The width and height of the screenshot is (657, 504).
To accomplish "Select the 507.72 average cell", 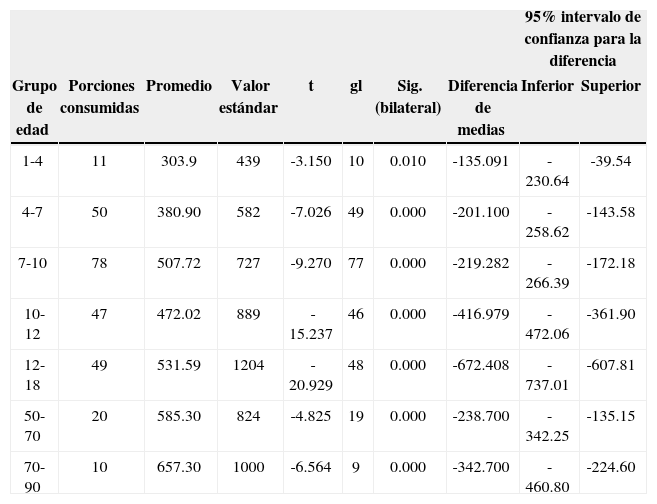I will point(179,263).
